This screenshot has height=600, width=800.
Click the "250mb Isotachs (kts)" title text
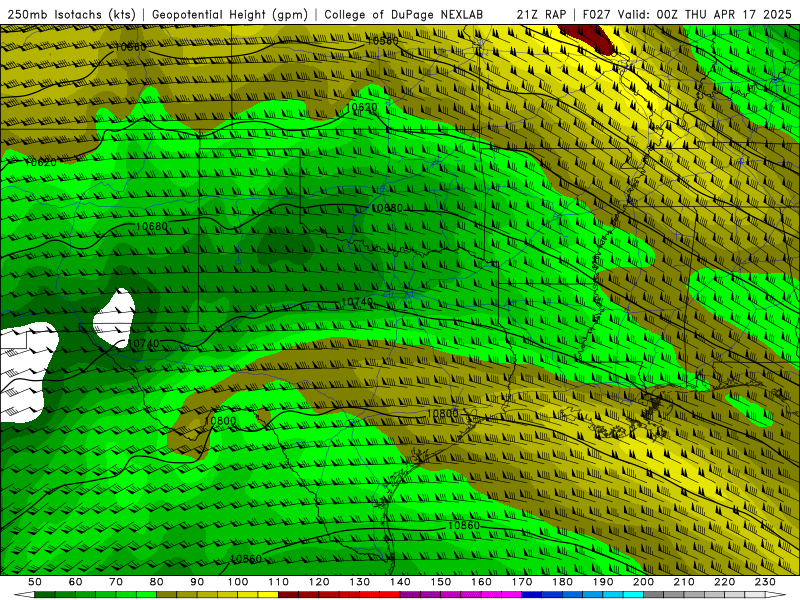(71, 15)
